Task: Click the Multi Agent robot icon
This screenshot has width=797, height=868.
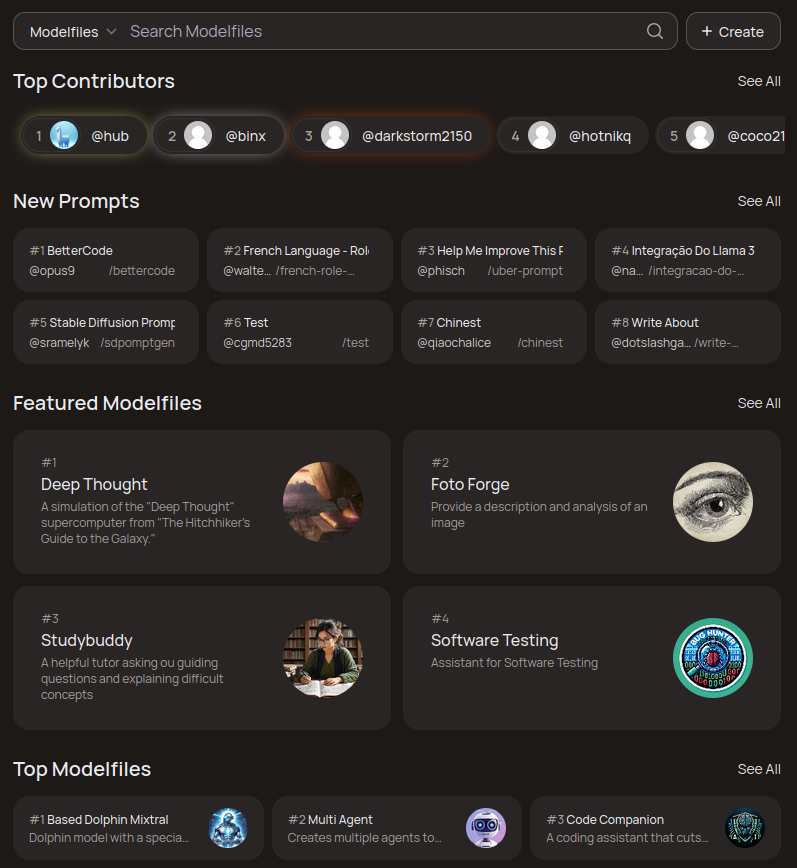Action: coord(486,828)
